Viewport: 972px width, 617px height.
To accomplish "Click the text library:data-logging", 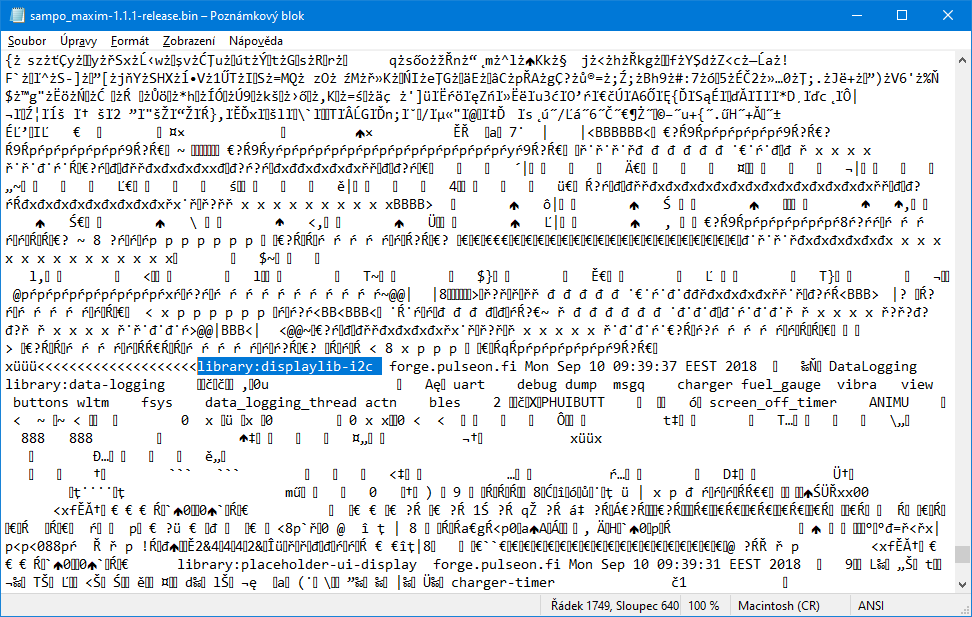I will point(85,384).
